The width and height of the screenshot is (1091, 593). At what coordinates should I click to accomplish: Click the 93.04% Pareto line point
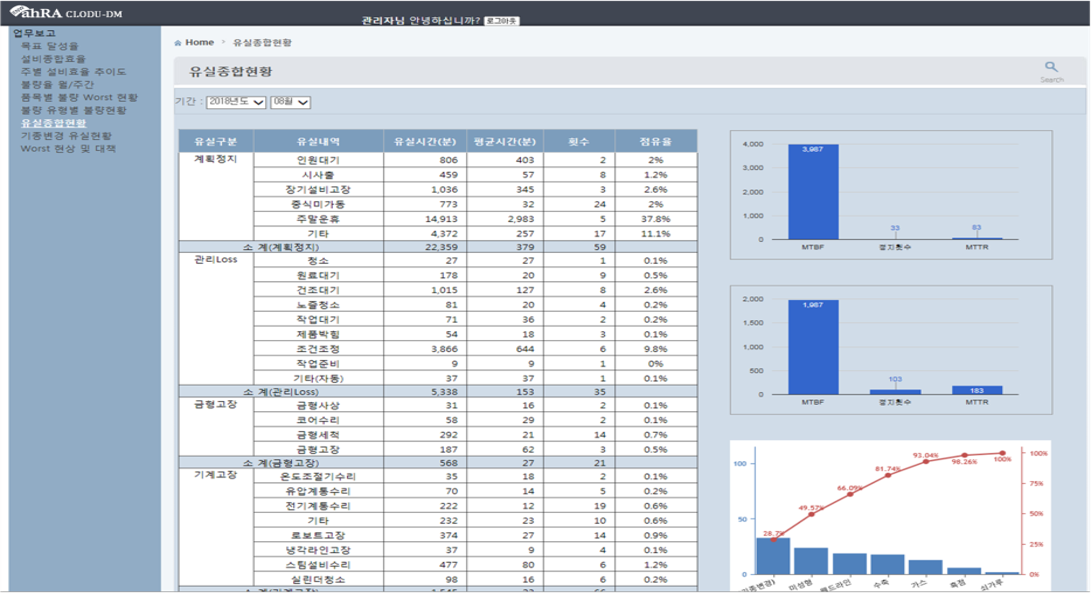coord(926,461)
